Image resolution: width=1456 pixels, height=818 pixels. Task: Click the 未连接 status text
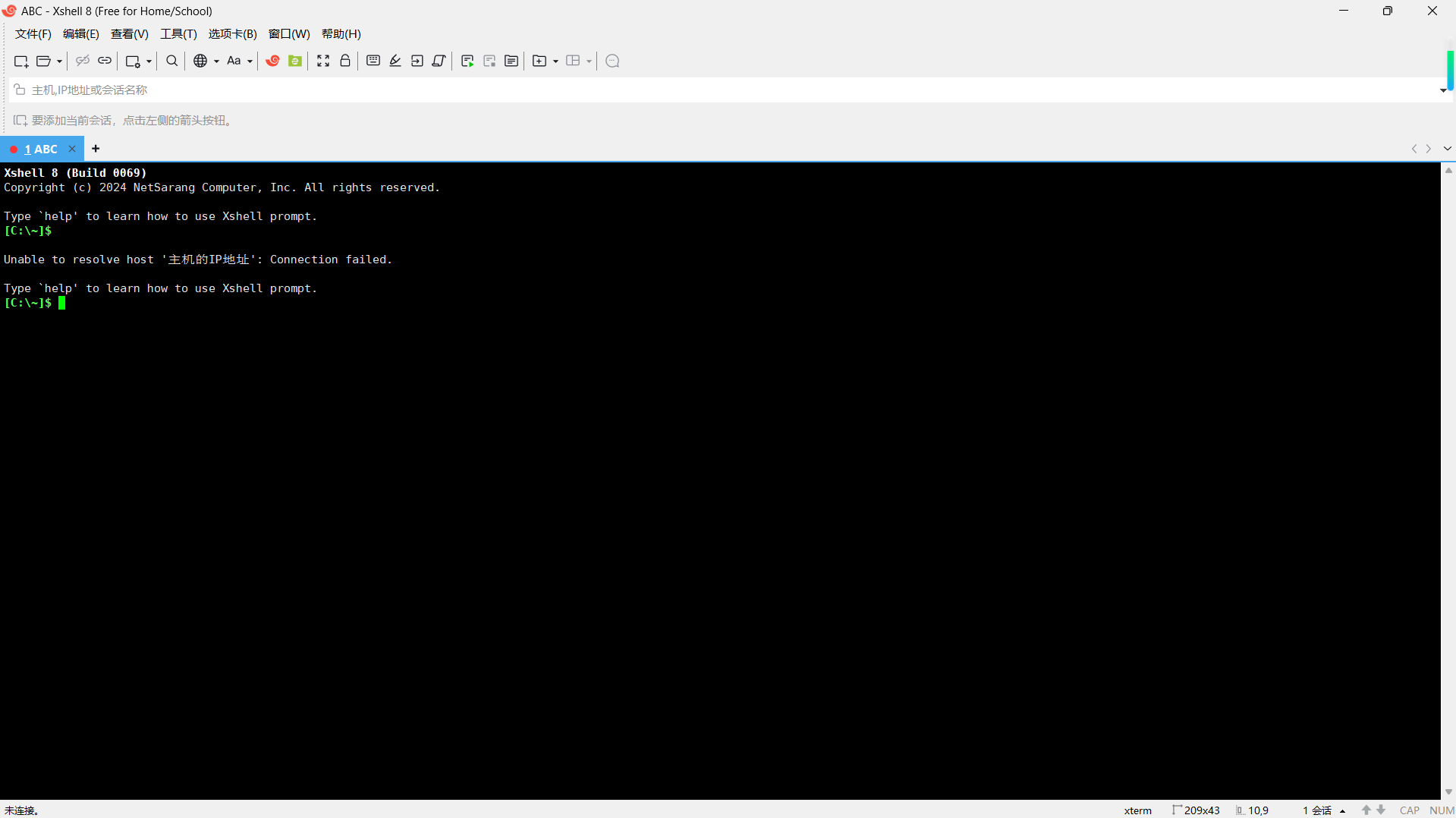tap(22, 810)
